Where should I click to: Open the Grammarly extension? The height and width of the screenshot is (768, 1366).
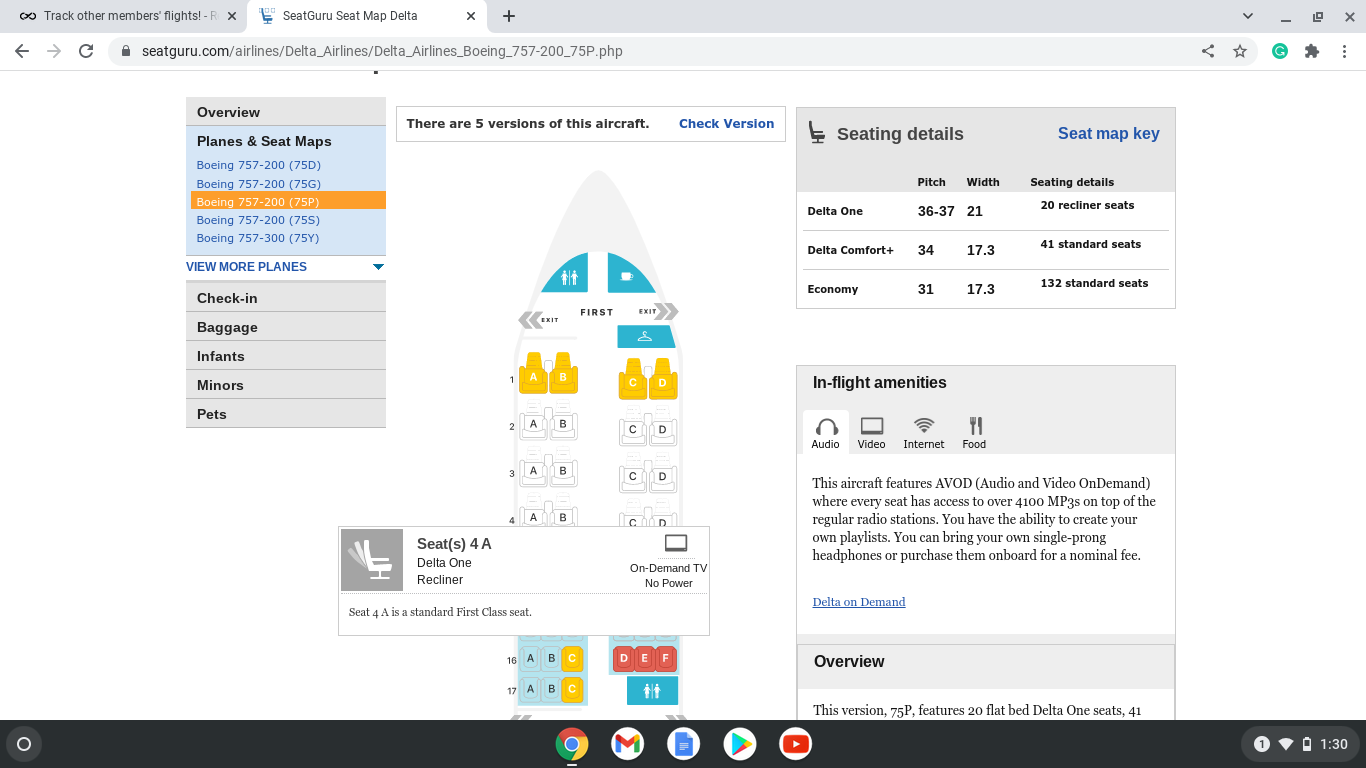[1280, 51]
